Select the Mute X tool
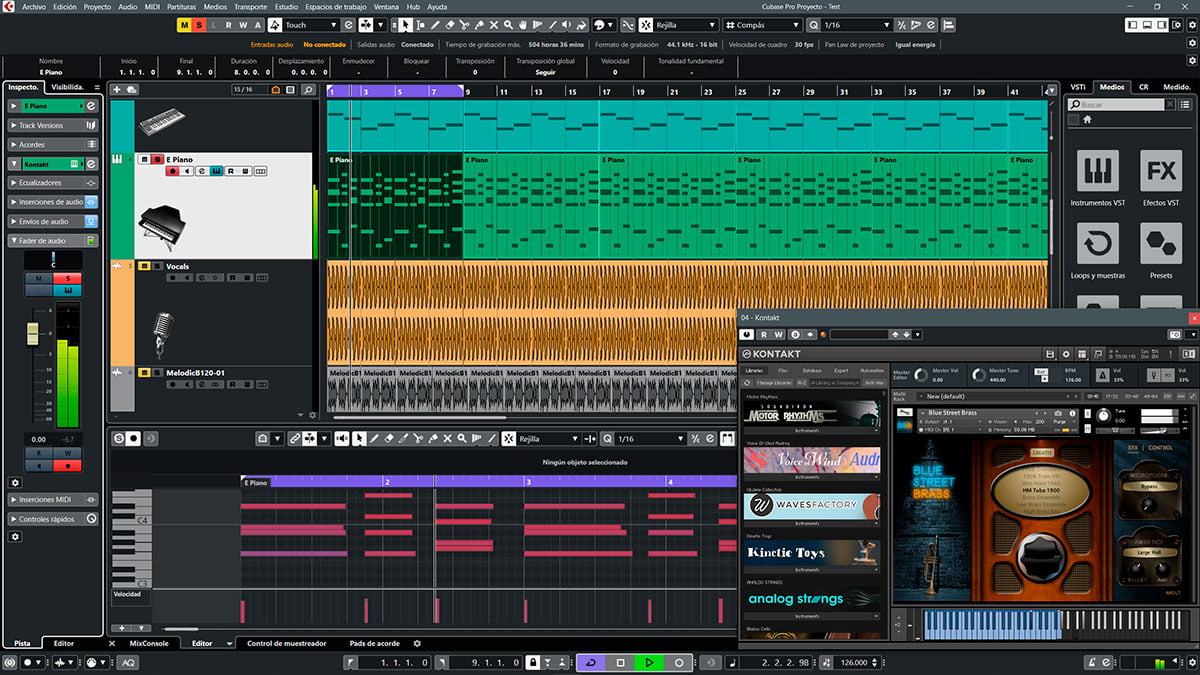The width and height of the screenshot is (1200, 675). point(492,25)
